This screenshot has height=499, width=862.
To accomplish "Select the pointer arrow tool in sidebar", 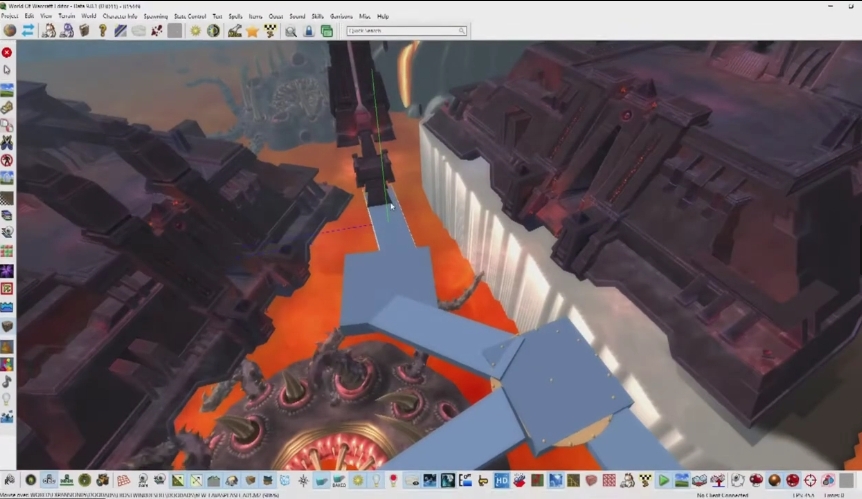I will click(x=7, y=70).
